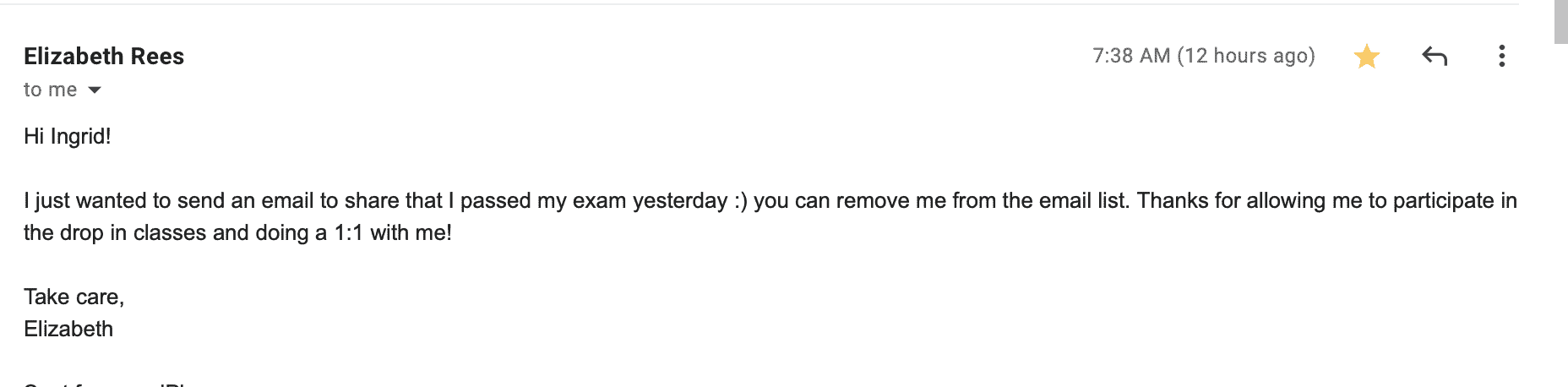This screenshot has height=387, width=1568.
Task: Open the three-dot More options menu
Action: 1501,57
